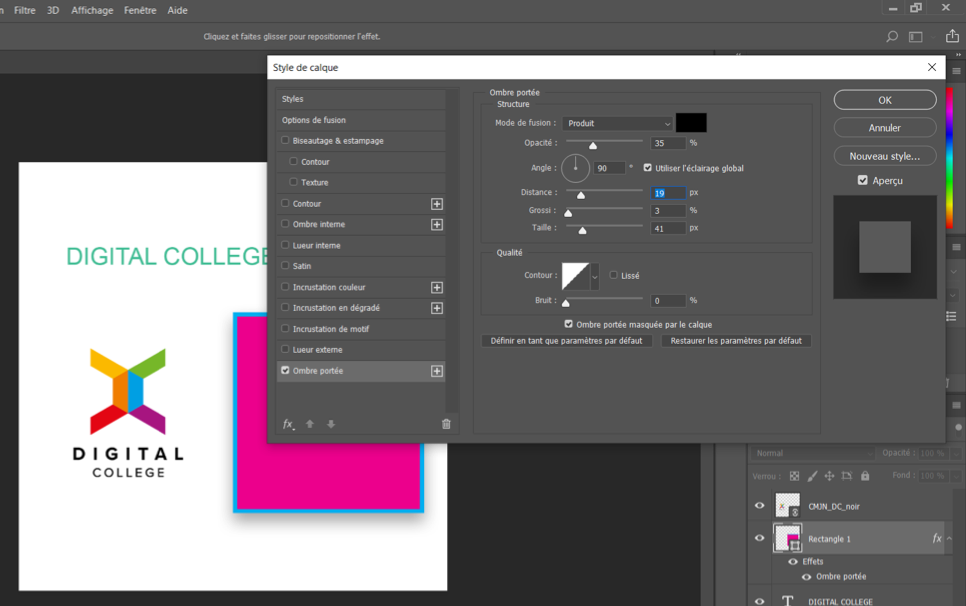Delete effect with the trash icon
The width and height of the screenshot is (966, 606).
[x=446, y=424]
